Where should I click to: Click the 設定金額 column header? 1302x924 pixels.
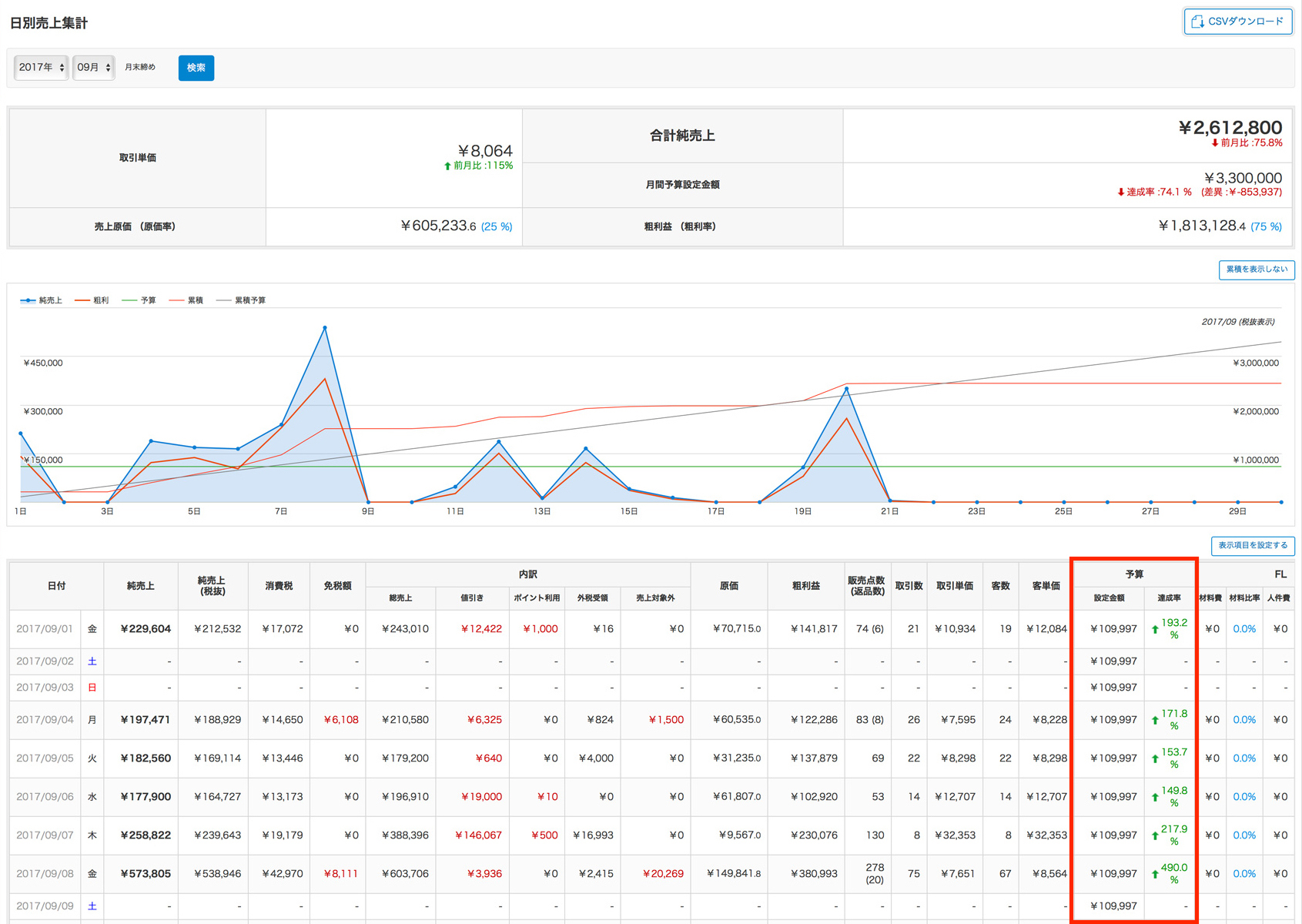point(1110,598)
